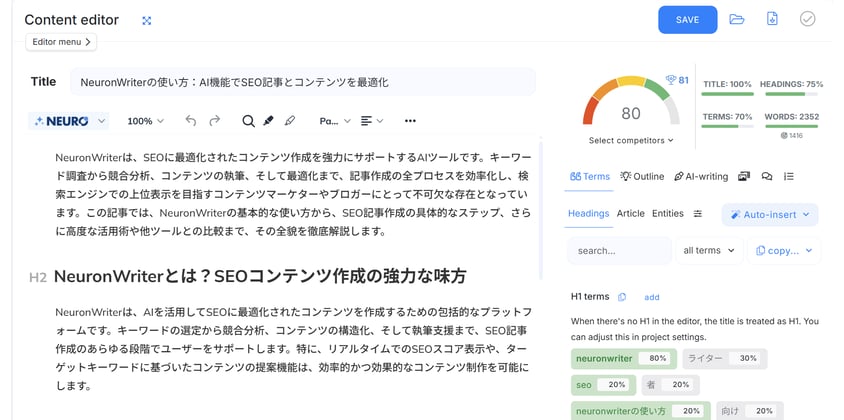The image size is (844, 420).
Task: Click the TERMS: 70% progress bar
Action: pos(727,127)
